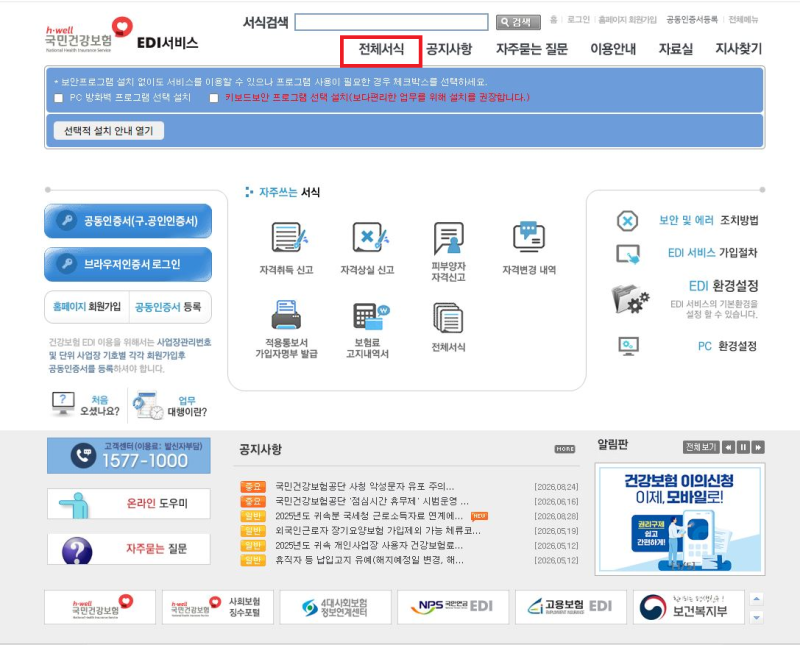Click the EDI 환경설정 folder gear icon
Image resolution: width=800 pixels, height=645 pixels.
[x=630, y=299]
